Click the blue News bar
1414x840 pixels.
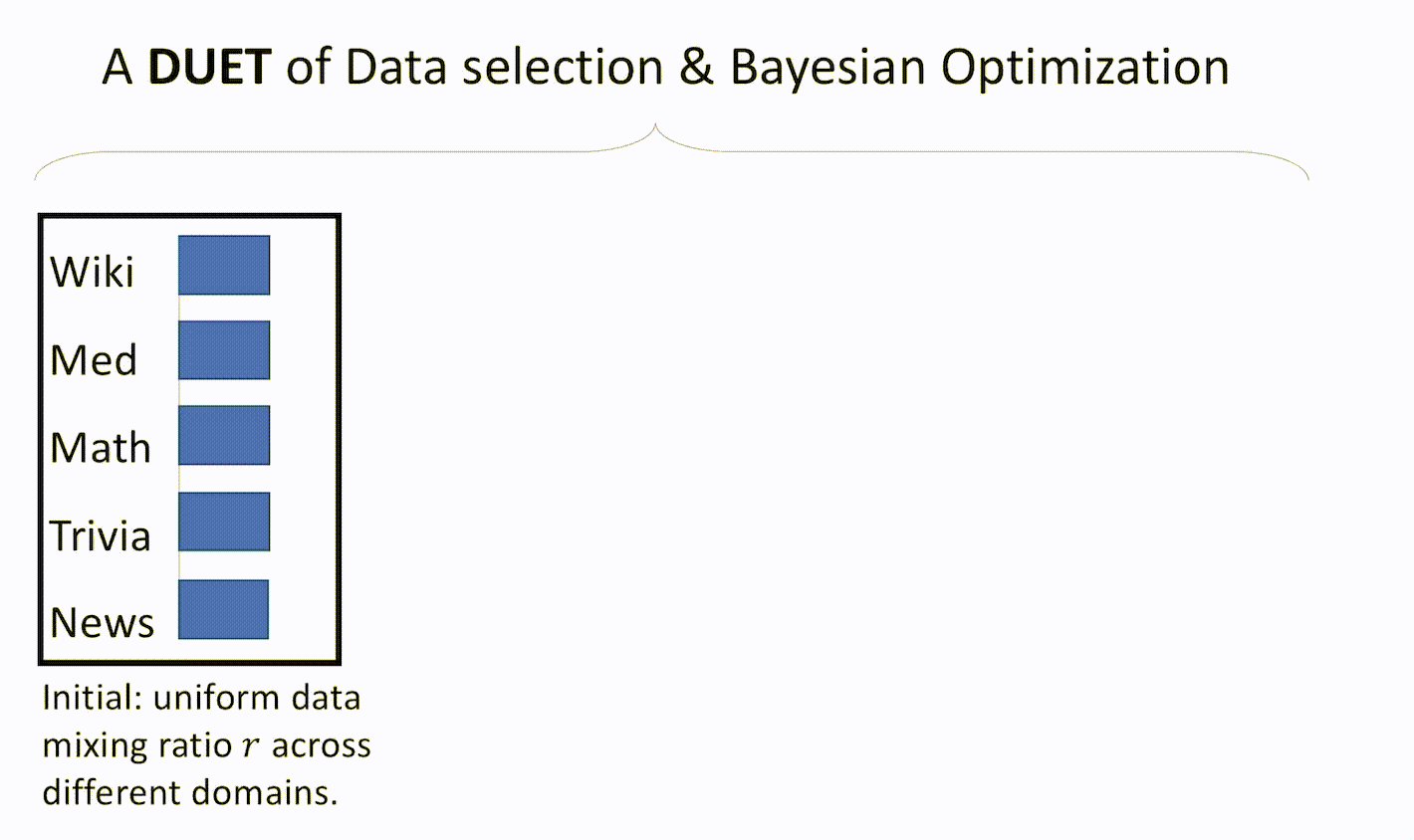[224, 609]
